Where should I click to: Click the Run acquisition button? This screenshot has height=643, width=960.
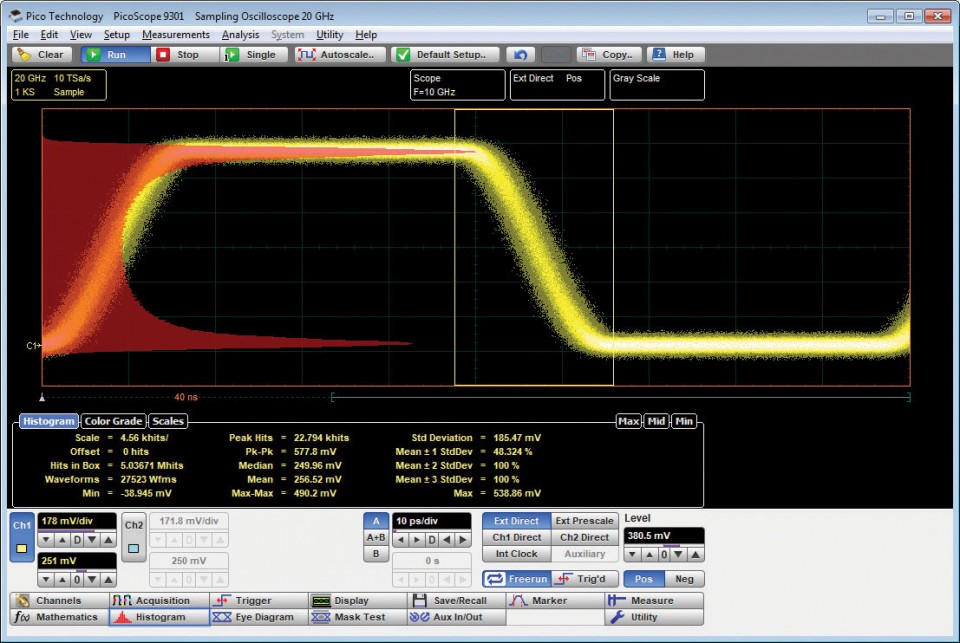pos(108,55)
